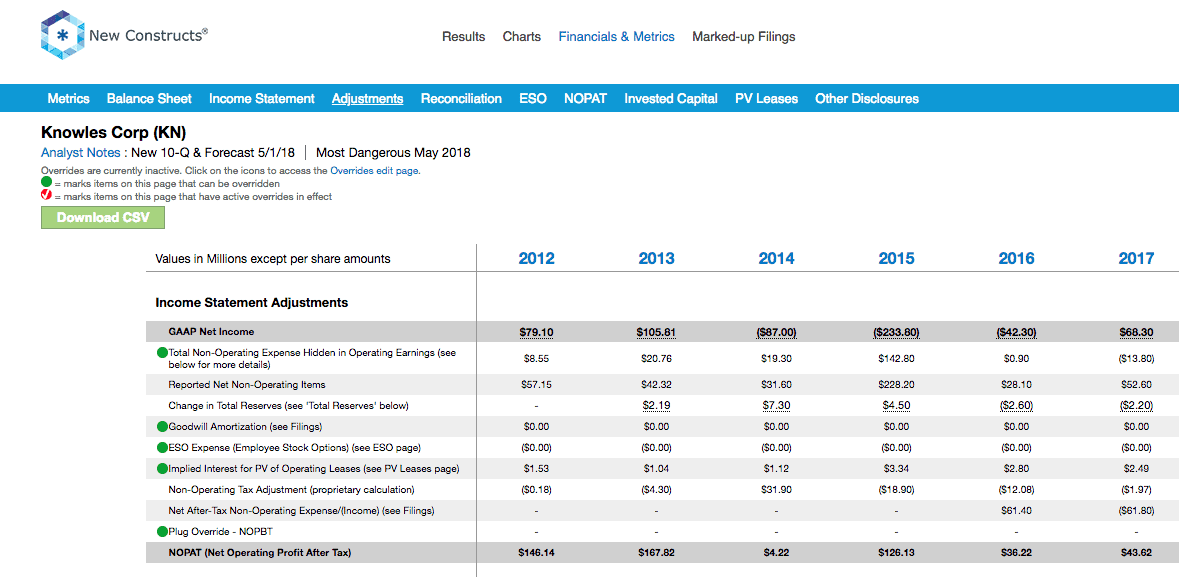Click NOPAT 2014 value $4.22
The width and height of the screenshot is (1179, 577).
coord(776,553)
